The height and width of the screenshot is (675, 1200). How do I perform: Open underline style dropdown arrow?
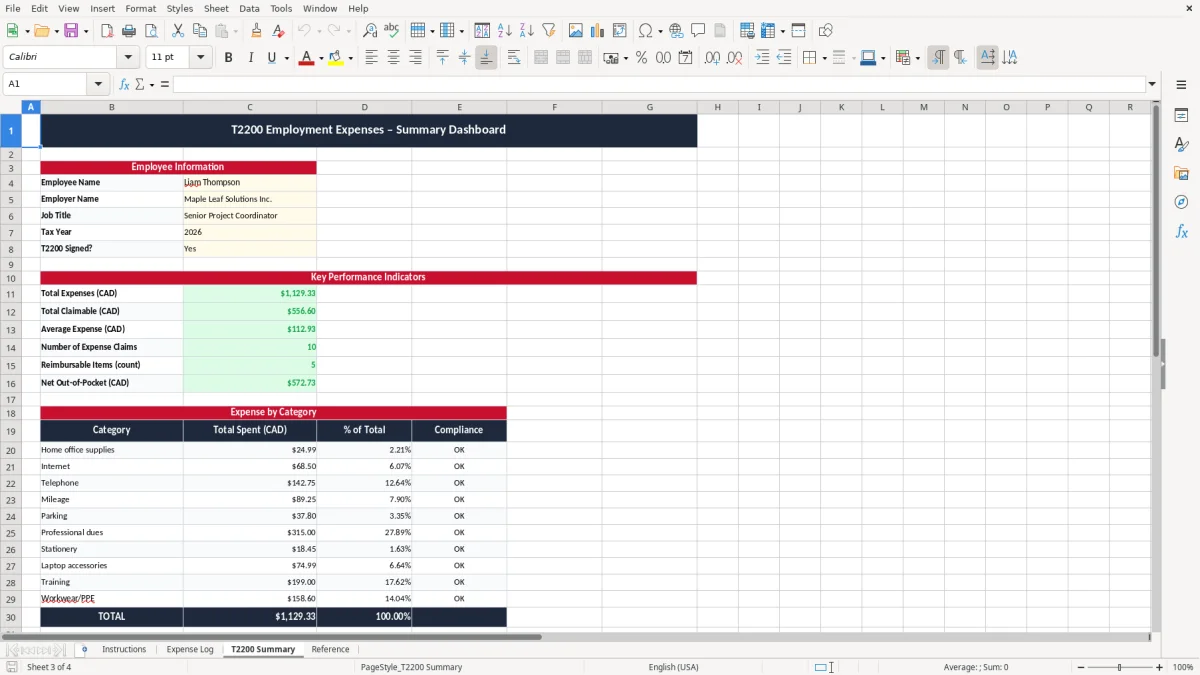coord(286,58)
